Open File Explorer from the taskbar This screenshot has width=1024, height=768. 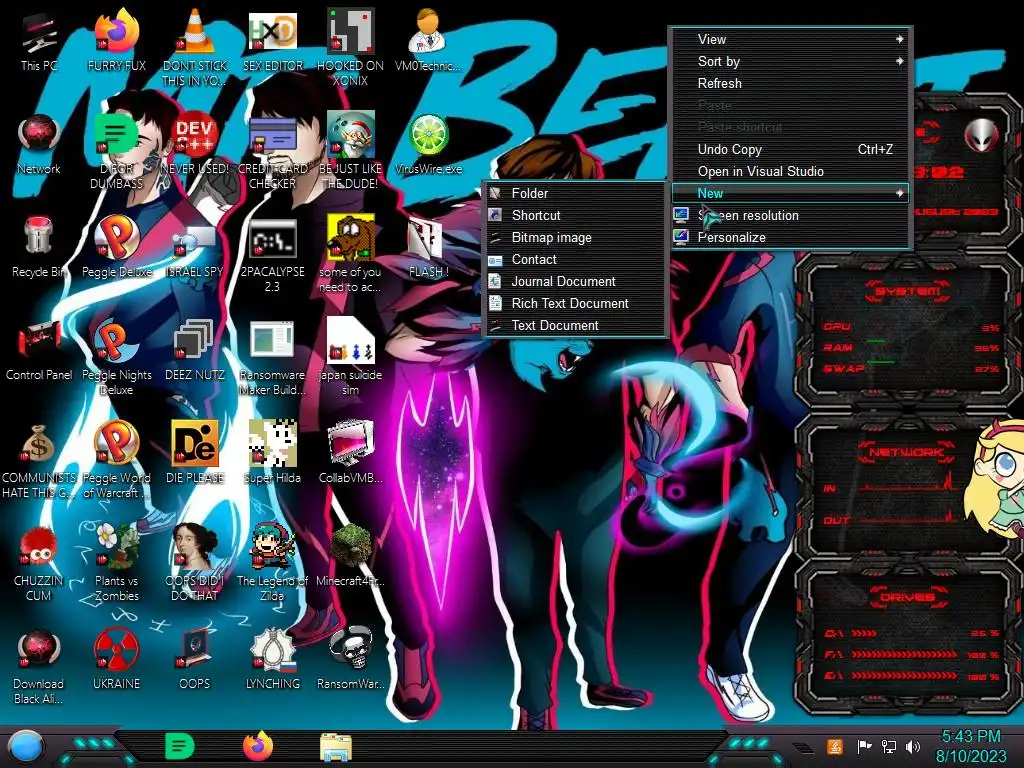(x=336, y=748)
